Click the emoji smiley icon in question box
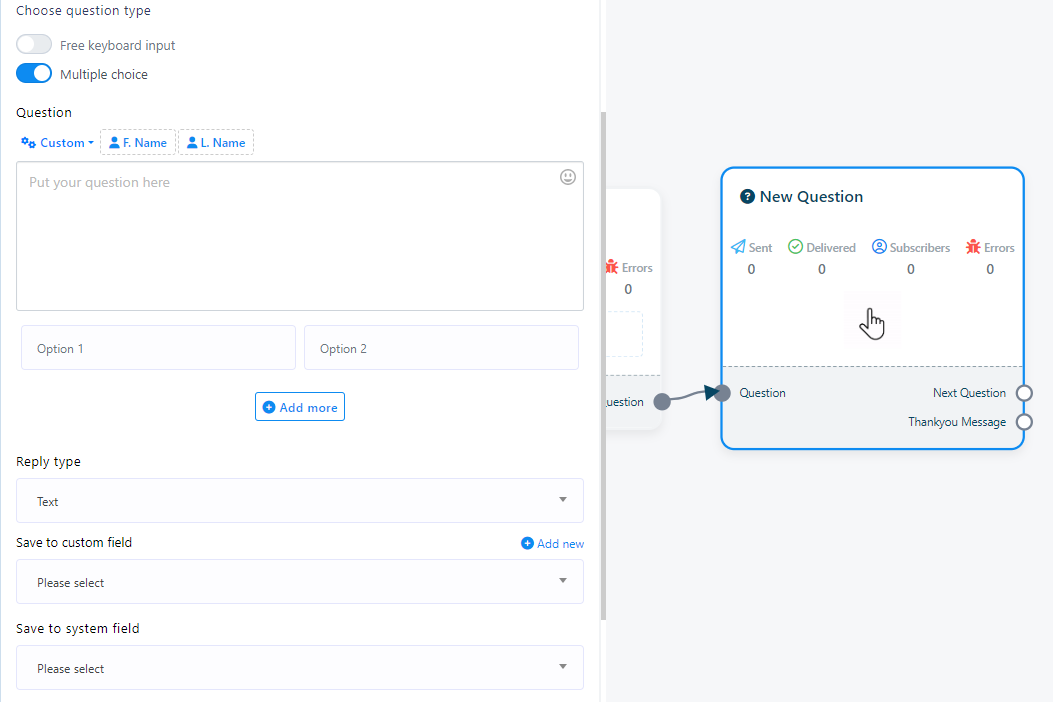This screenshot has height=702, width=1053. pos(568,177)
